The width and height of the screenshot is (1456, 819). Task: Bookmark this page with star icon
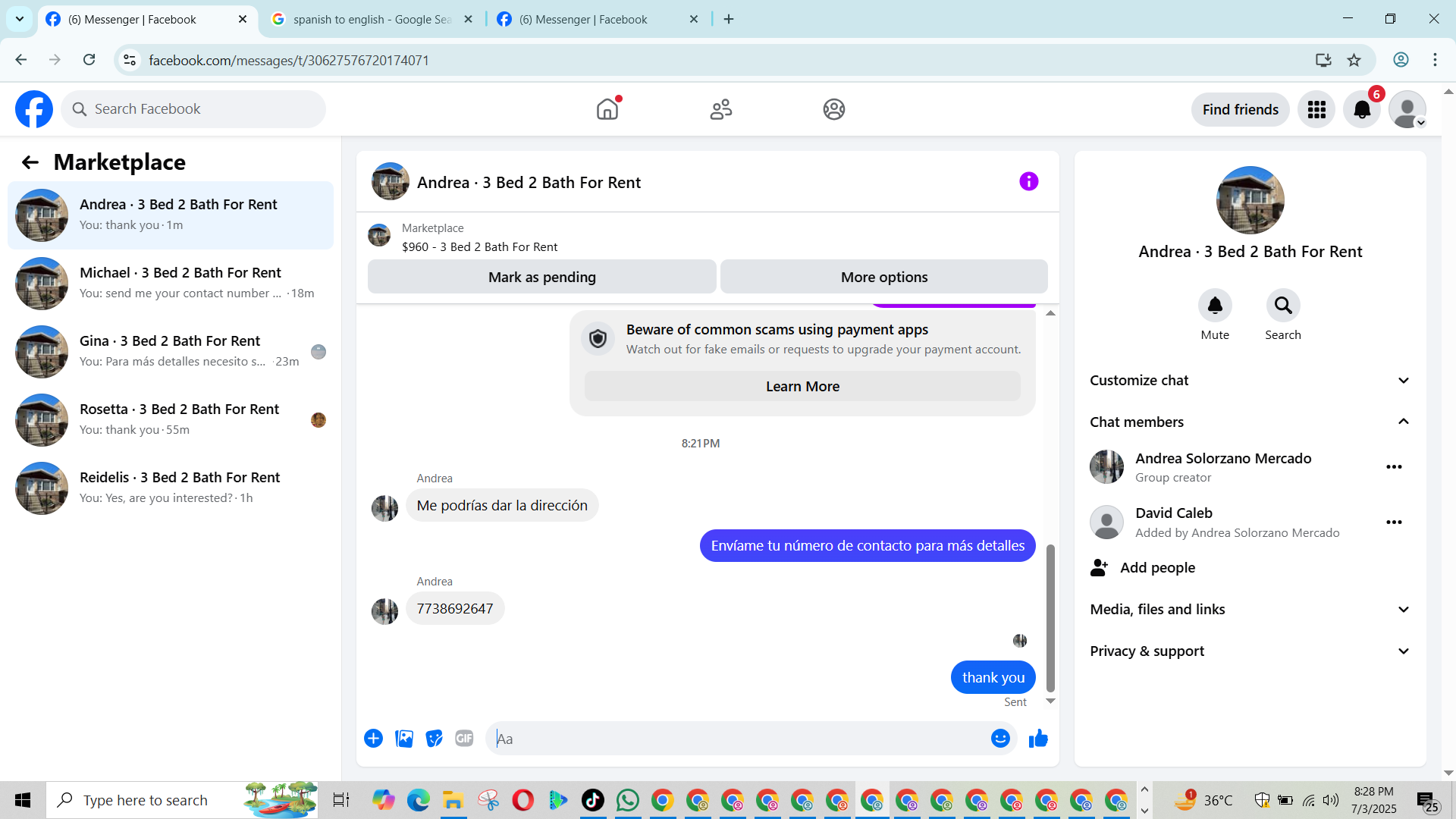tap(1354, 60)
